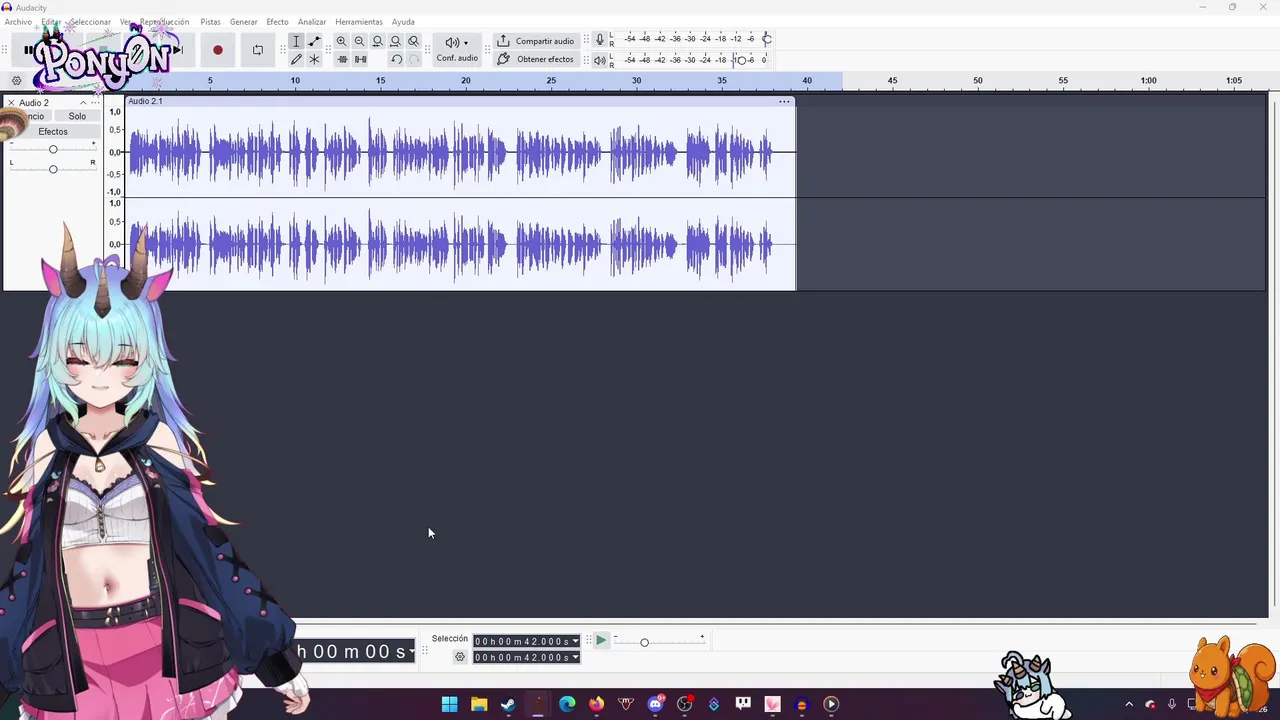
Task: Open the selection start time format dropdown
Action: pyautogui.click(x=575, y=641)
